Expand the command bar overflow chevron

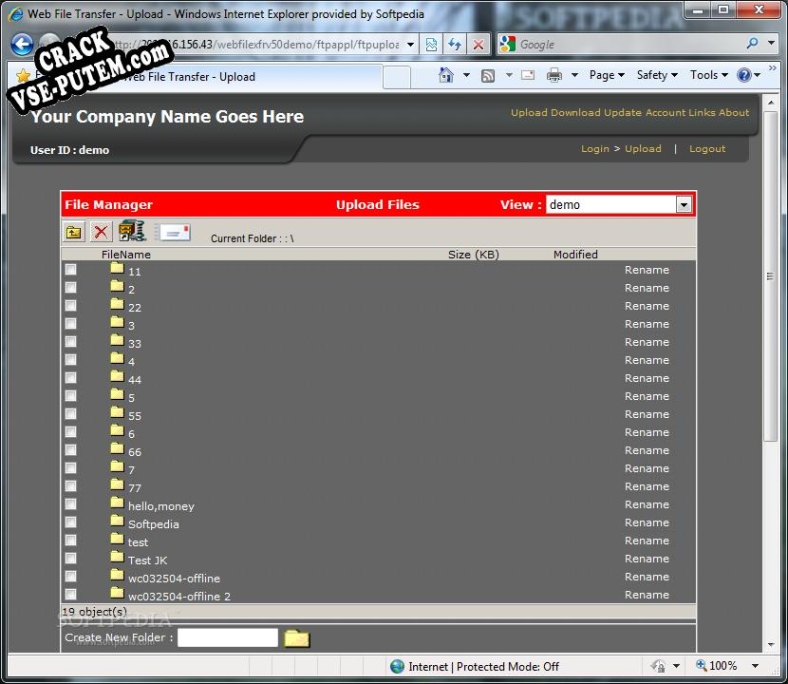(x=772, y=68)
